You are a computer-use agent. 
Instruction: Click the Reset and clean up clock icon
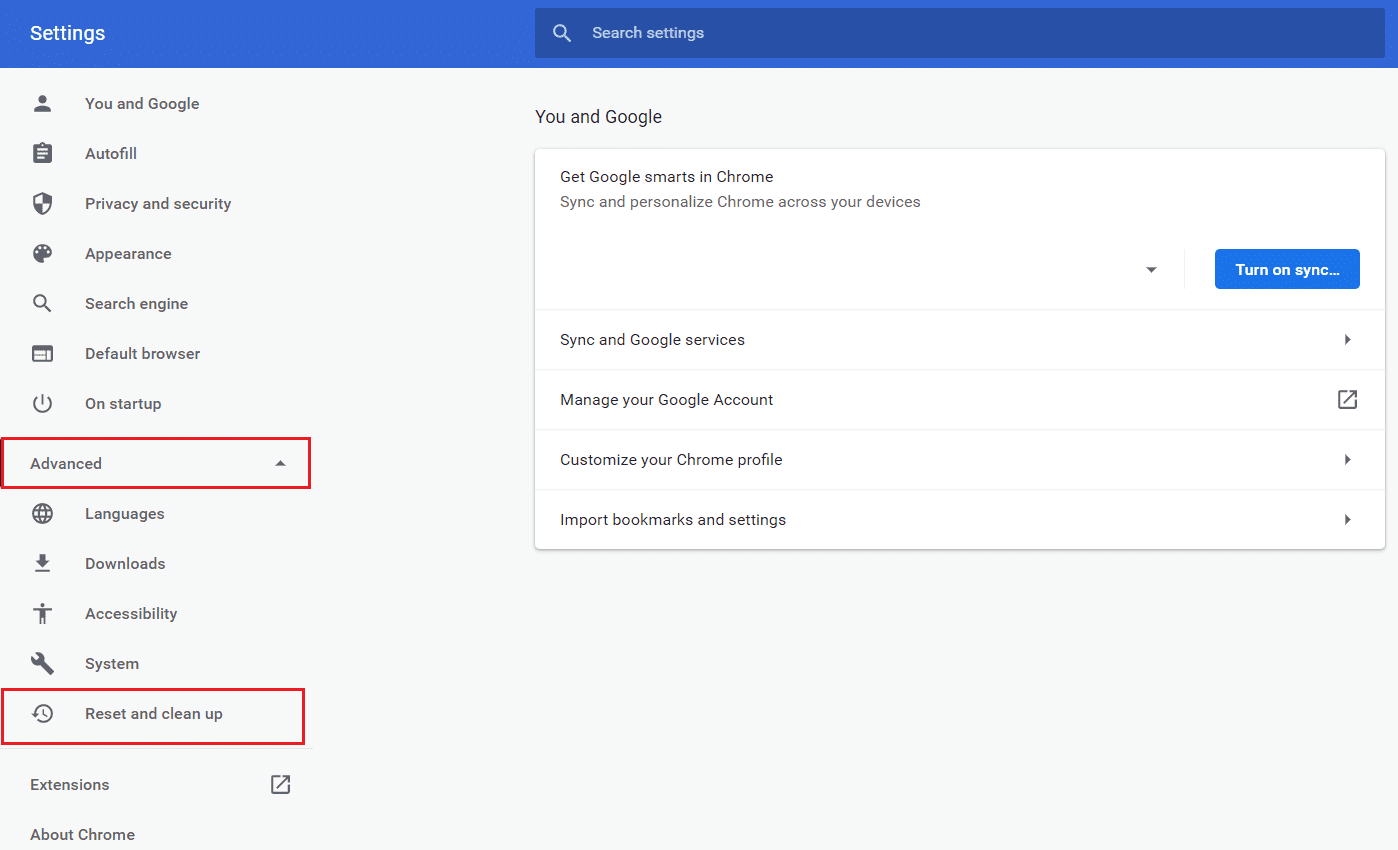(x=42, y=713)
